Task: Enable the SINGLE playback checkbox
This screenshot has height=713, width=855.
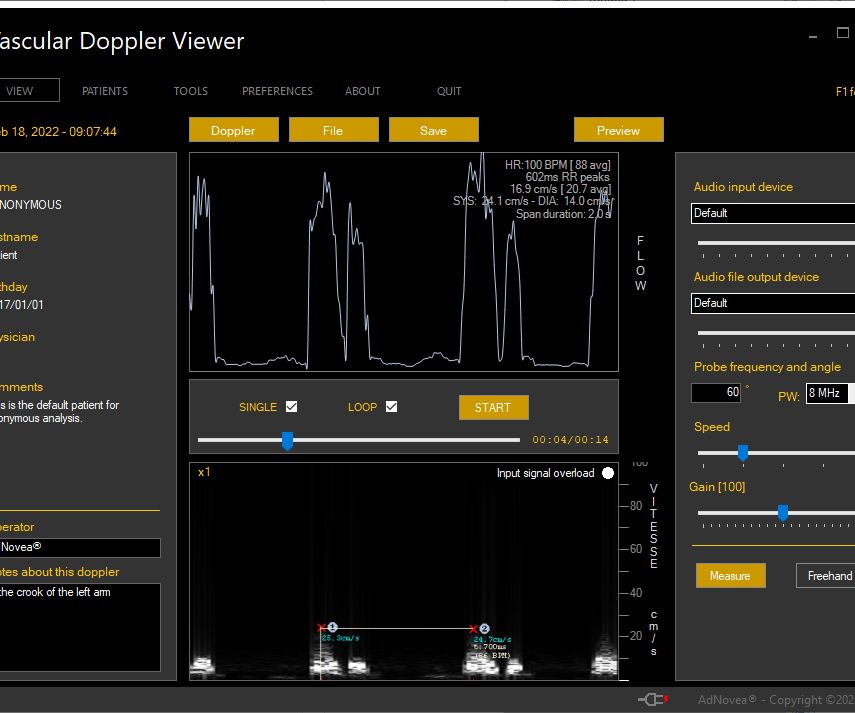Action: pyautogui.click(x=291, y=406)
